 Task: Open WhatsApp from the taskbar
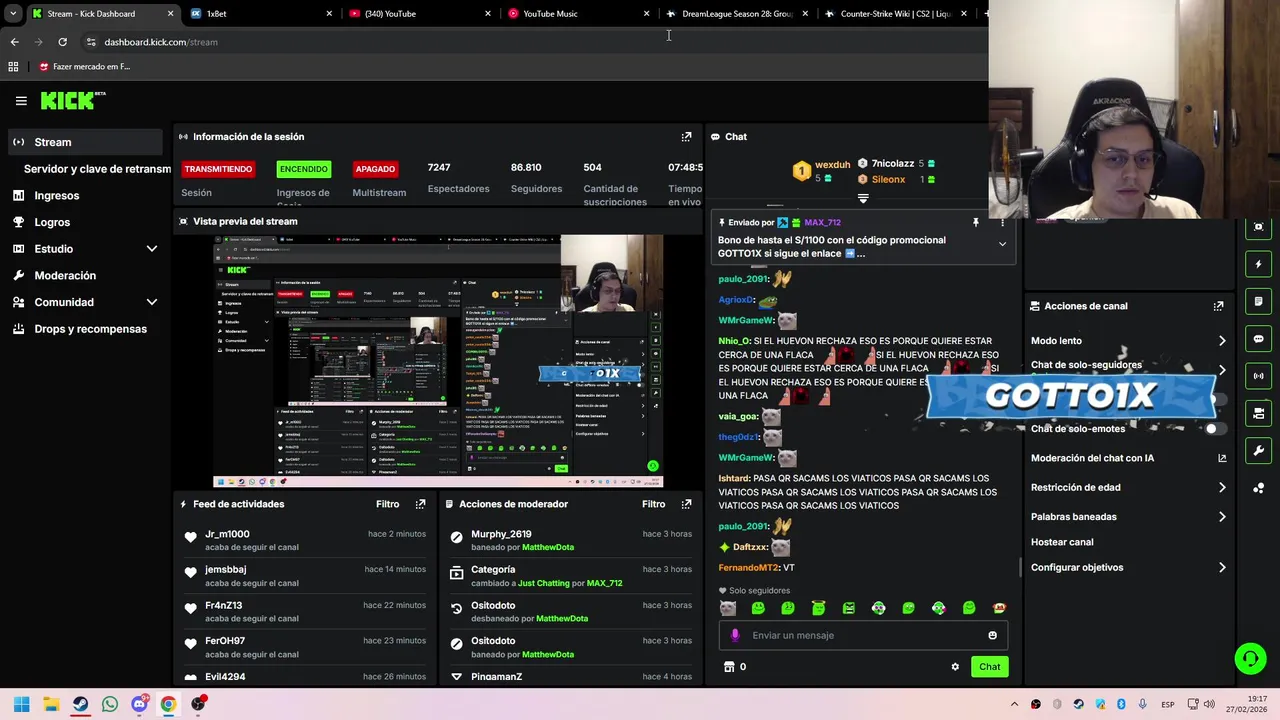point(110,704)
